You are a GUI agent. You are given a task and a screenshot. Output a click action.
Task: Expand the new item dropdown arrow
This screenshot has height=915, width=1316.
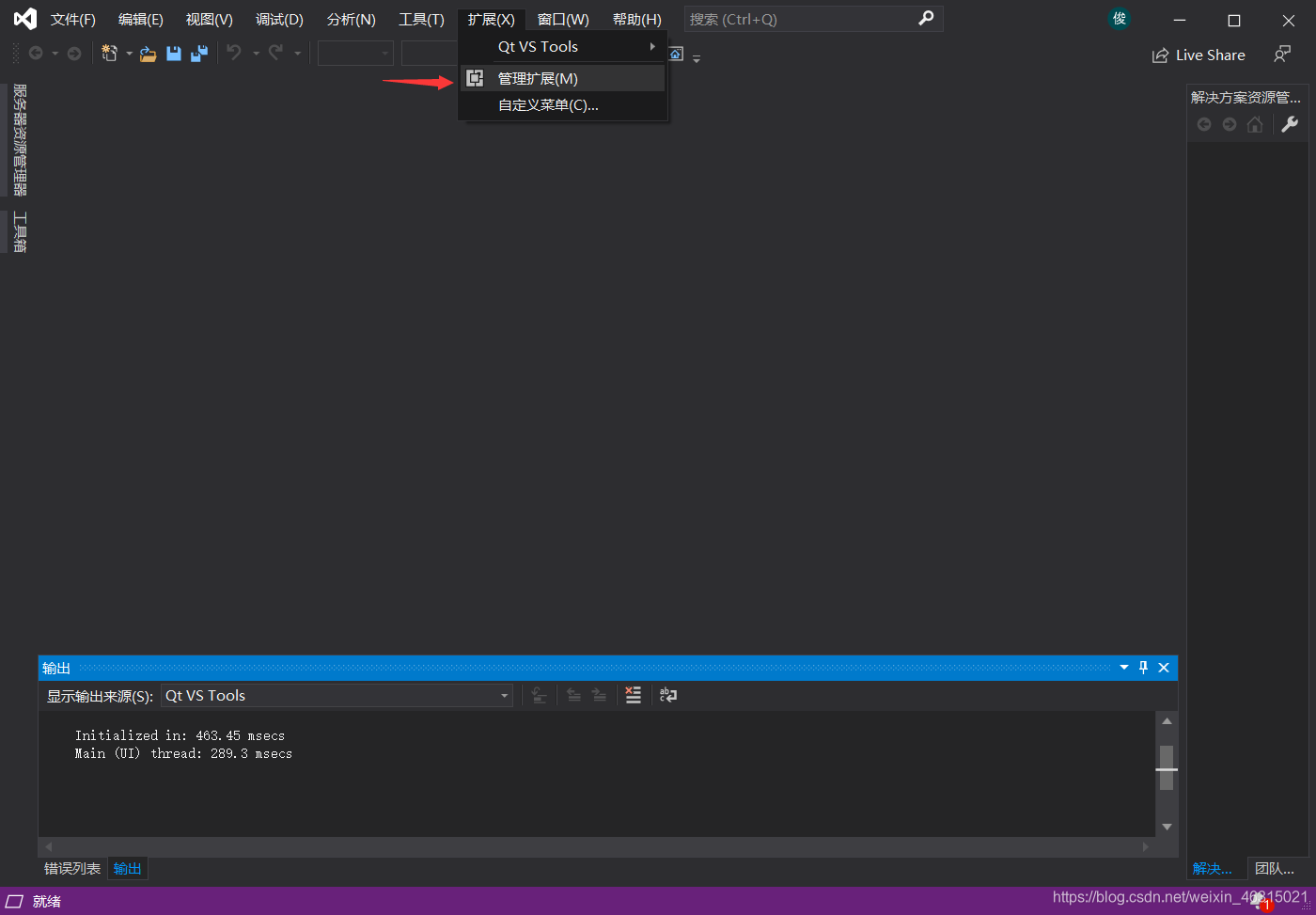pyautogui.click(x=129, y=54)
